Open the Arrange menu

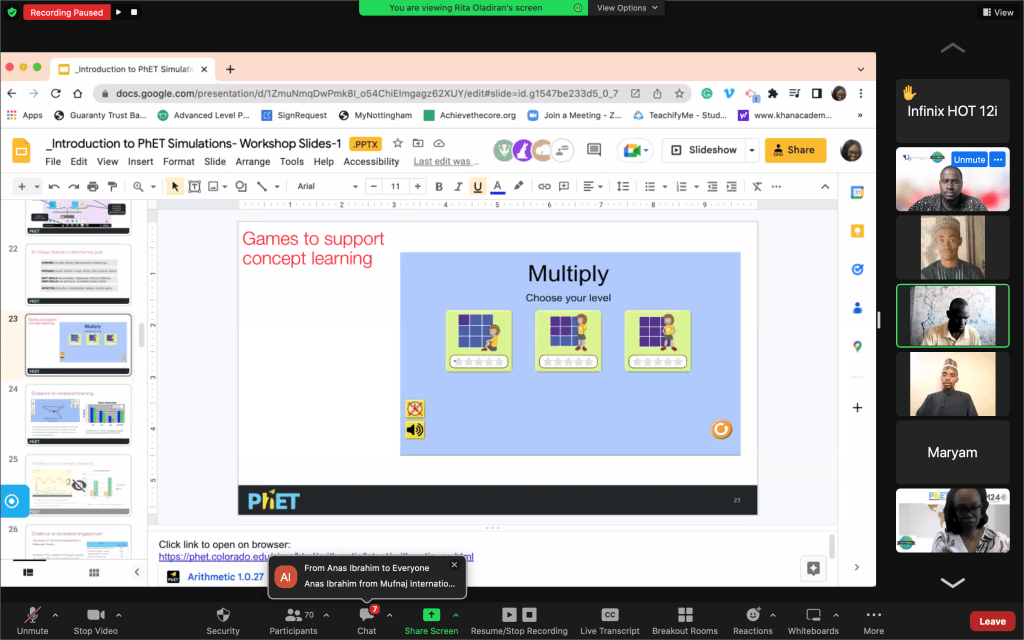click(x=253, y=162)
